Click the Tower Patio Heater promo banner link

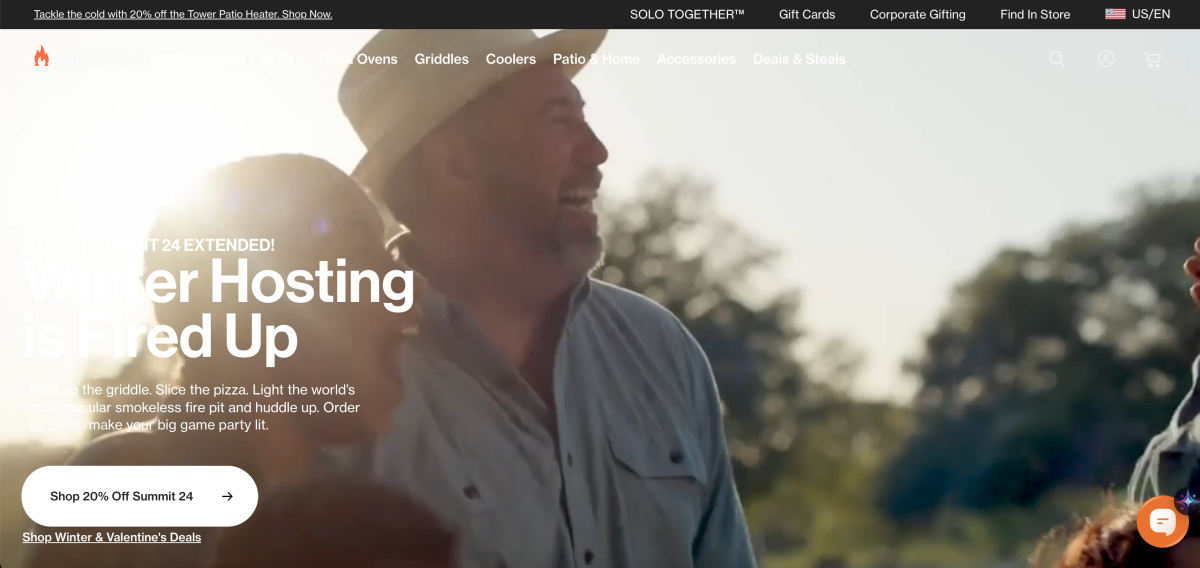coord(183,14)
